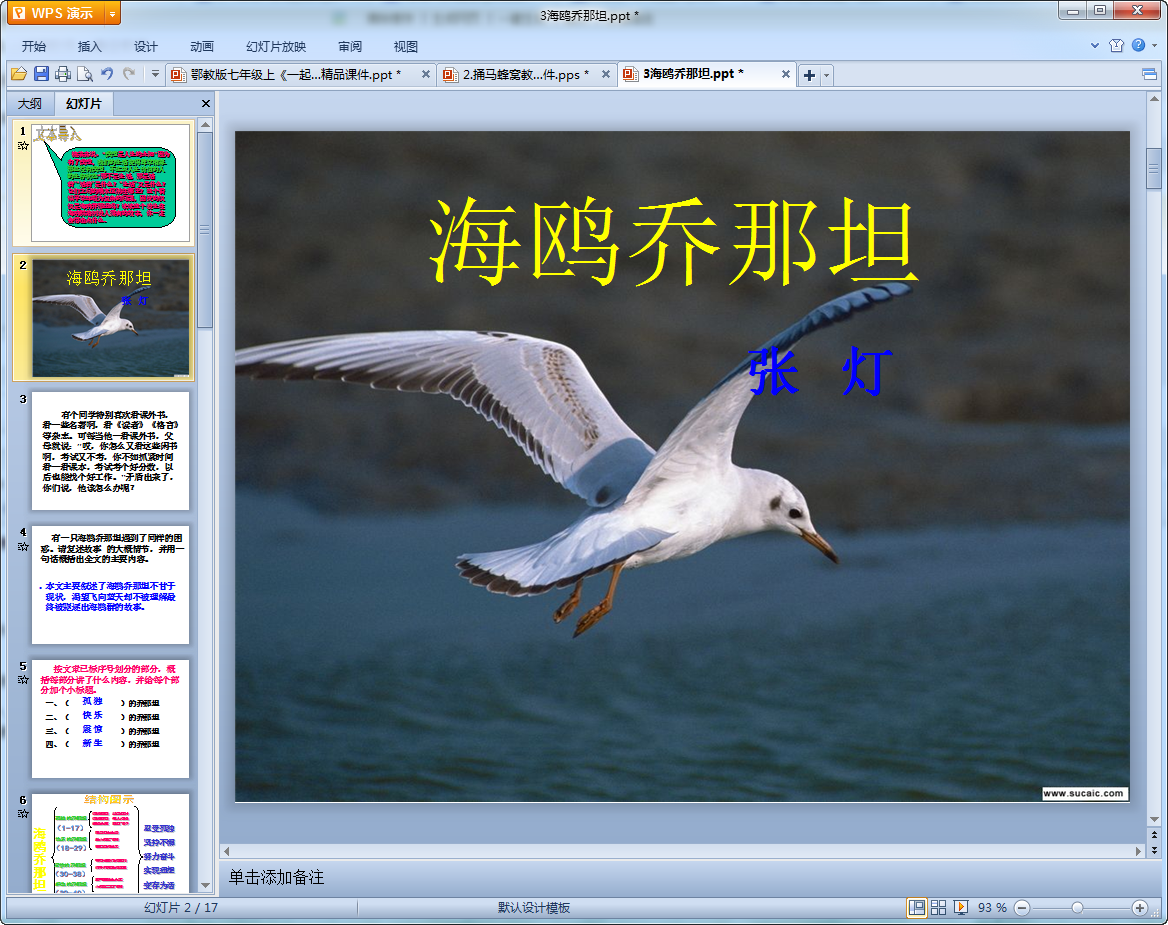Image resolution: width=1168 pixels, height=925 pixels.
Task: Click the animation star icon on slide 4
Action: coord(23,547)
